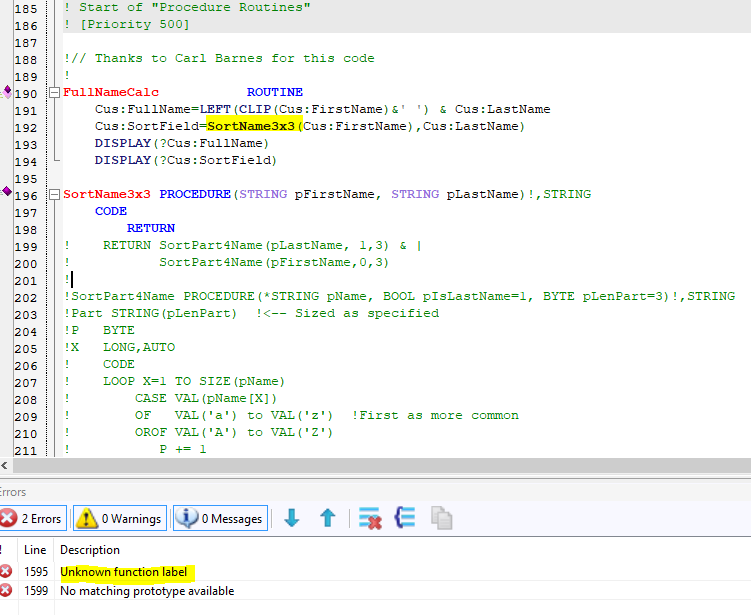
Task: Sort errors by the Description column header
Action: coord(89,550)
